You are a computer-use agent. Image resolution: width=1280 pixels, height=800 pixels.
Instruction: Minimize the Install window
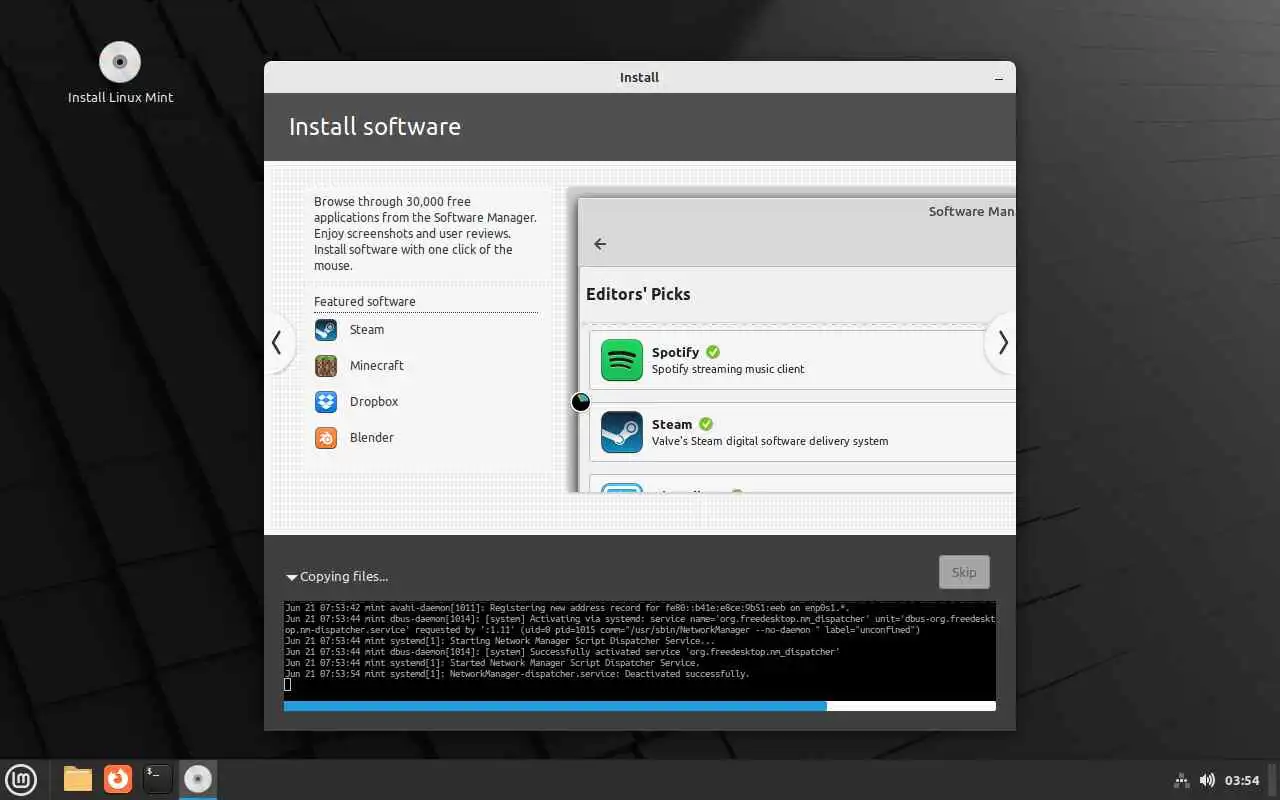point(999,78)
